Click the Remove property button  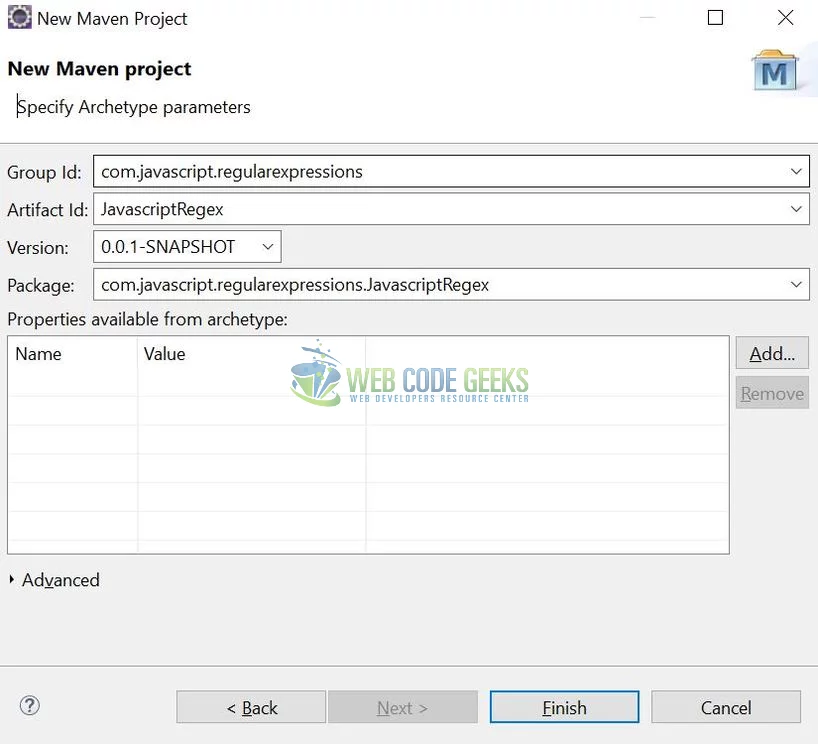771,394
